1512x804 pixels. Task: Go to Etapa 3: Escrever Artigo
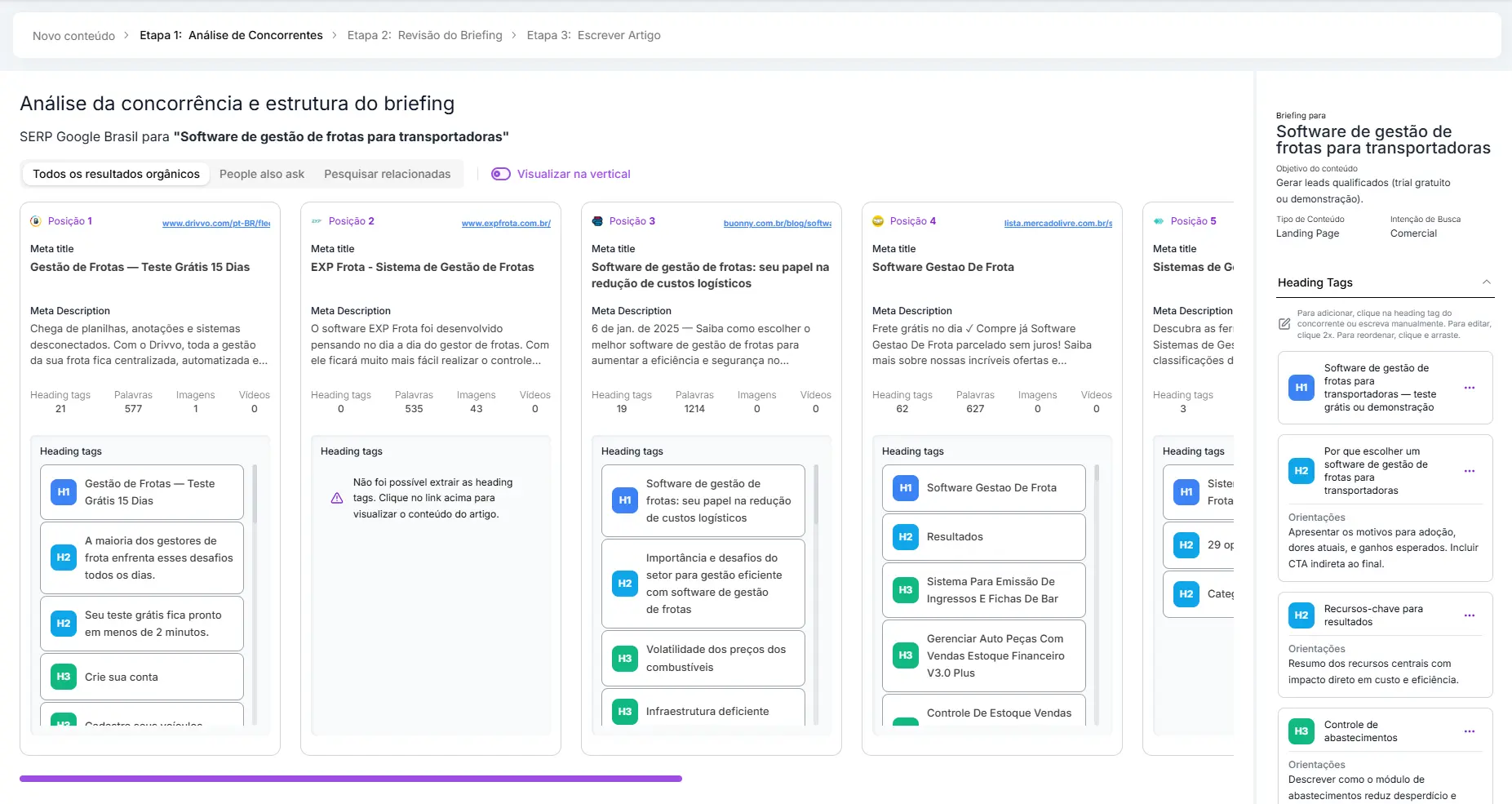[x=593, y=35]
